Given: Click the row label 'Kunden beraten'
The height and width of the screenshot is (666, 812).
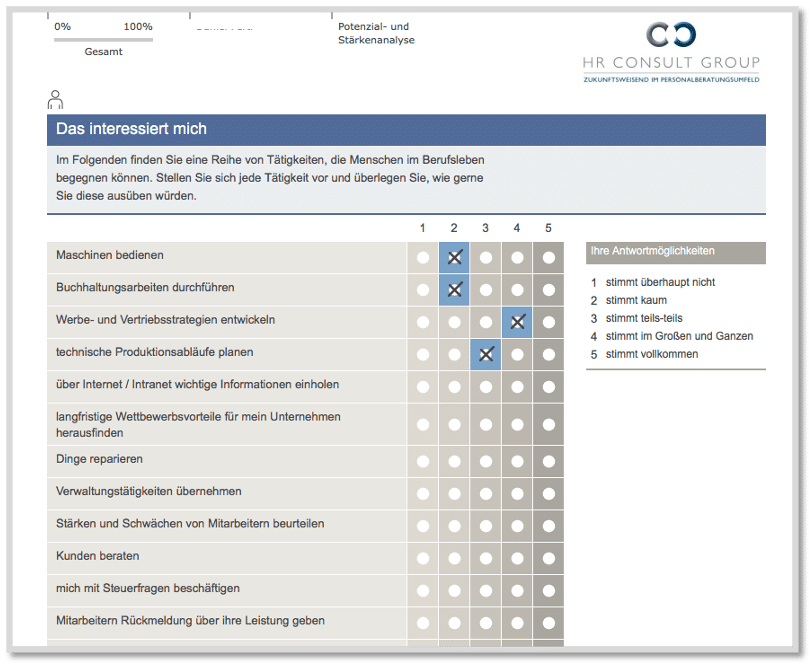Looking at the screenshot, I should tap(97, 556).
